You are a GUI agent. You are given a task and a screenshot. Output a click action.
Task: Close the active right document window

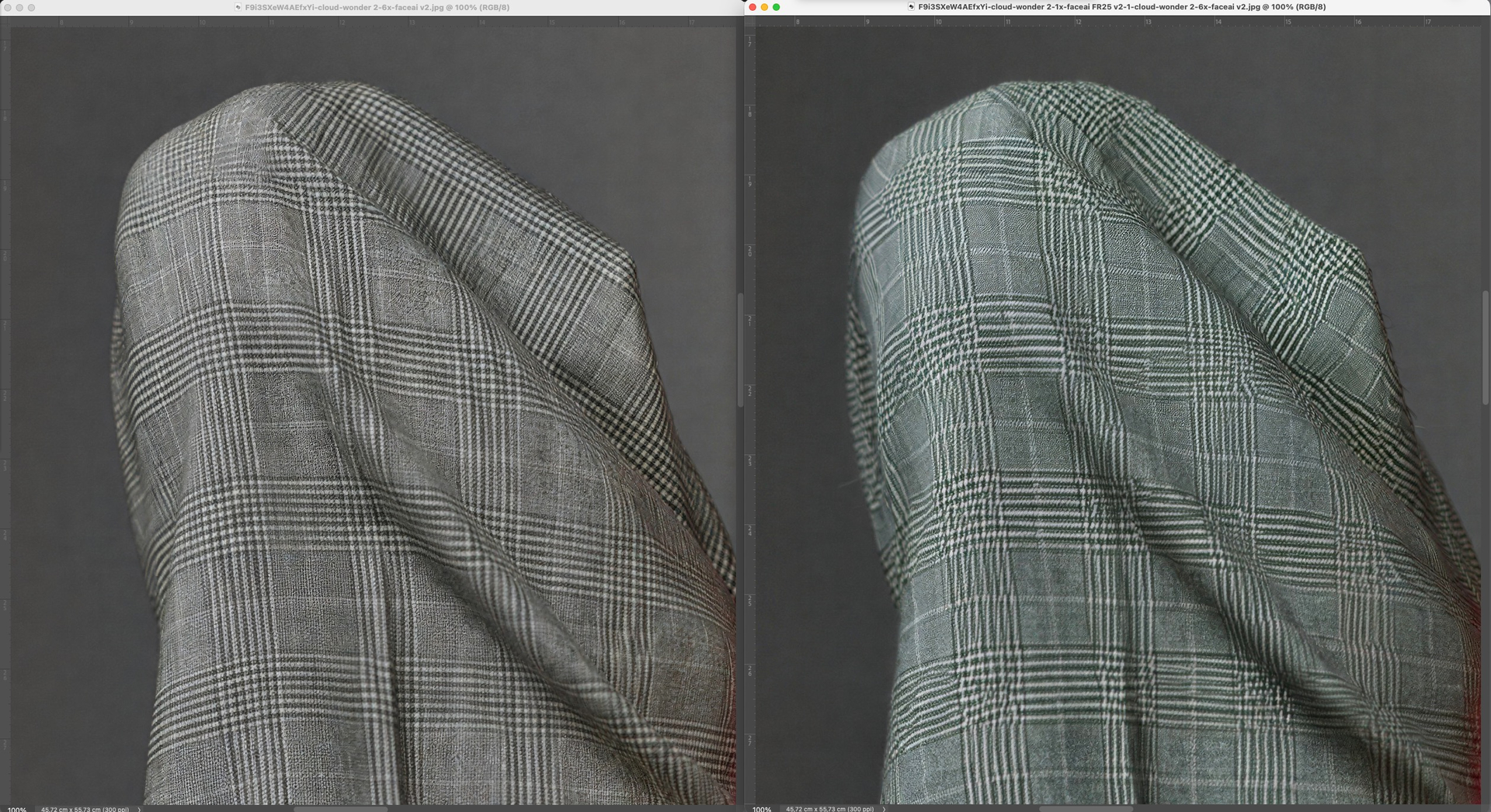(752, 7)
